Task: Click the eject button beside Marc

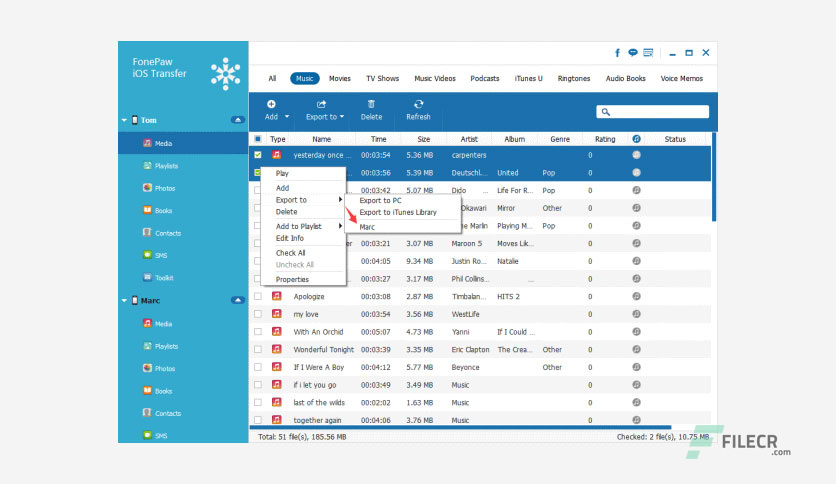Action: click(x=238, y=300)
